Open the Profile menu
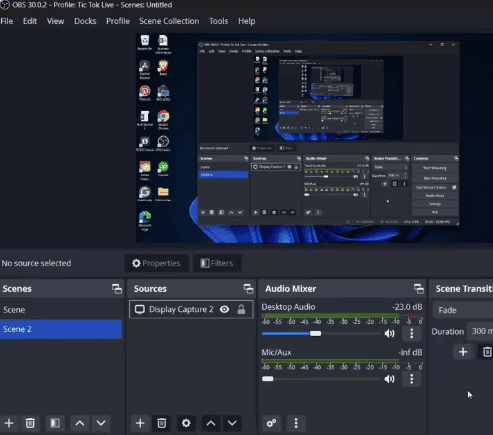This screenshot has width=493, height=435. pyautogui.click(x=118, y=21)
